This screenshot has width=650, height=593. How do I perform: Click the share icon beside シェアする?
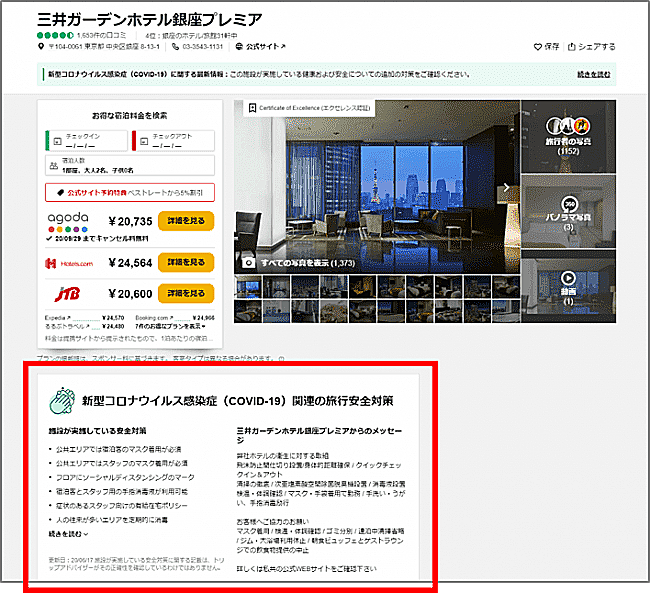point(572,46)
